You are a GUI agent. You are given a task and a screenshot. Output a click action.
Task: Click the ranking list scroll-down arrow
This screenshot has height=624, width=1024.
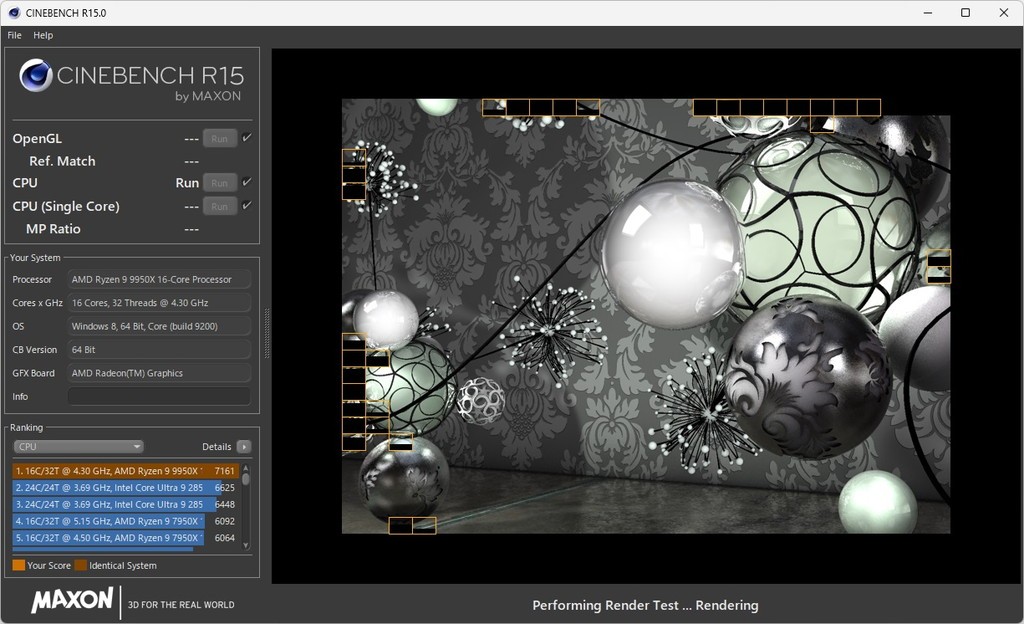(246, 546)
